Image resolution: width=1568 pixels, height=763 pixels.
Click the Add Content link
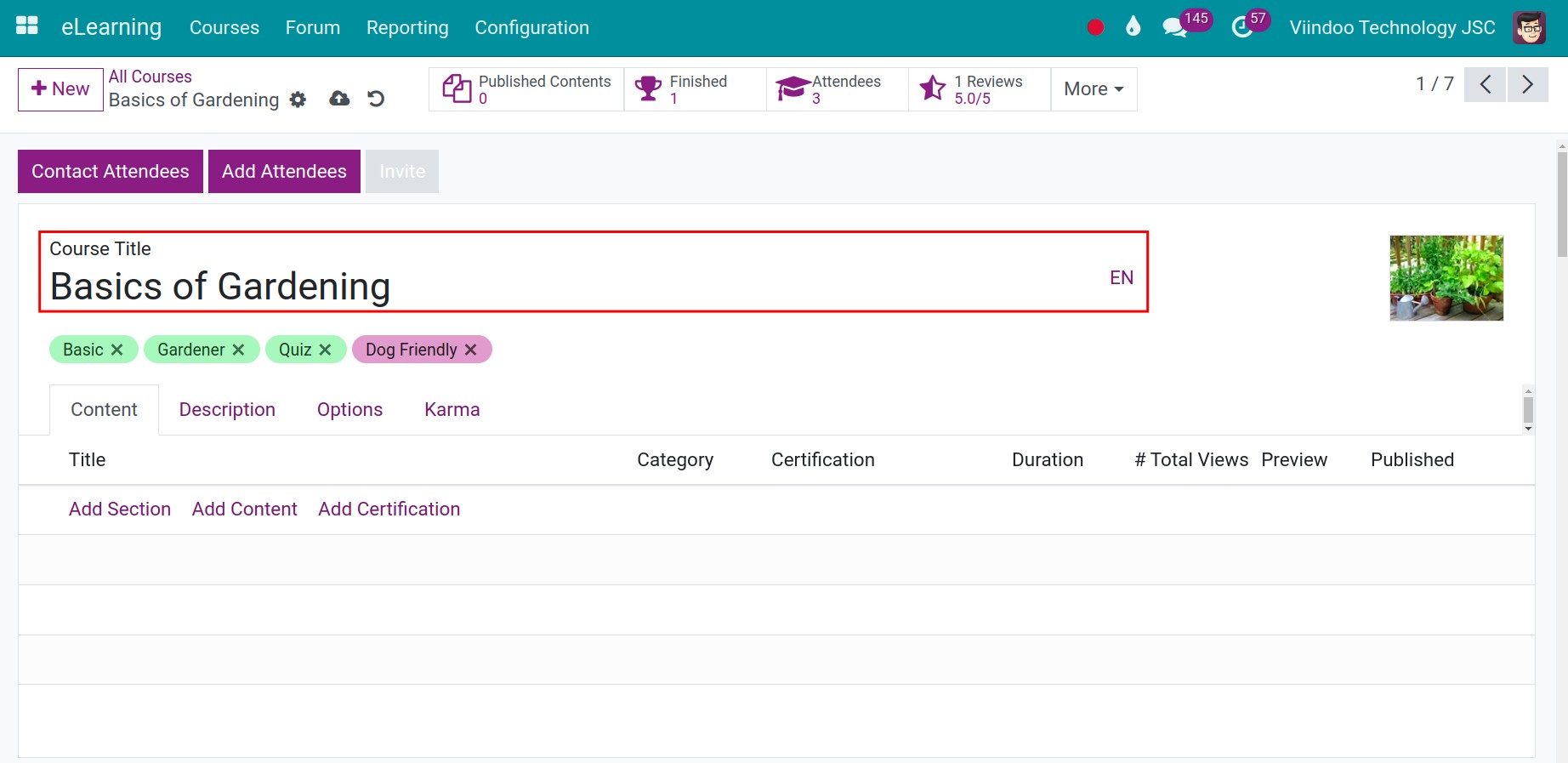coord(245,510)
